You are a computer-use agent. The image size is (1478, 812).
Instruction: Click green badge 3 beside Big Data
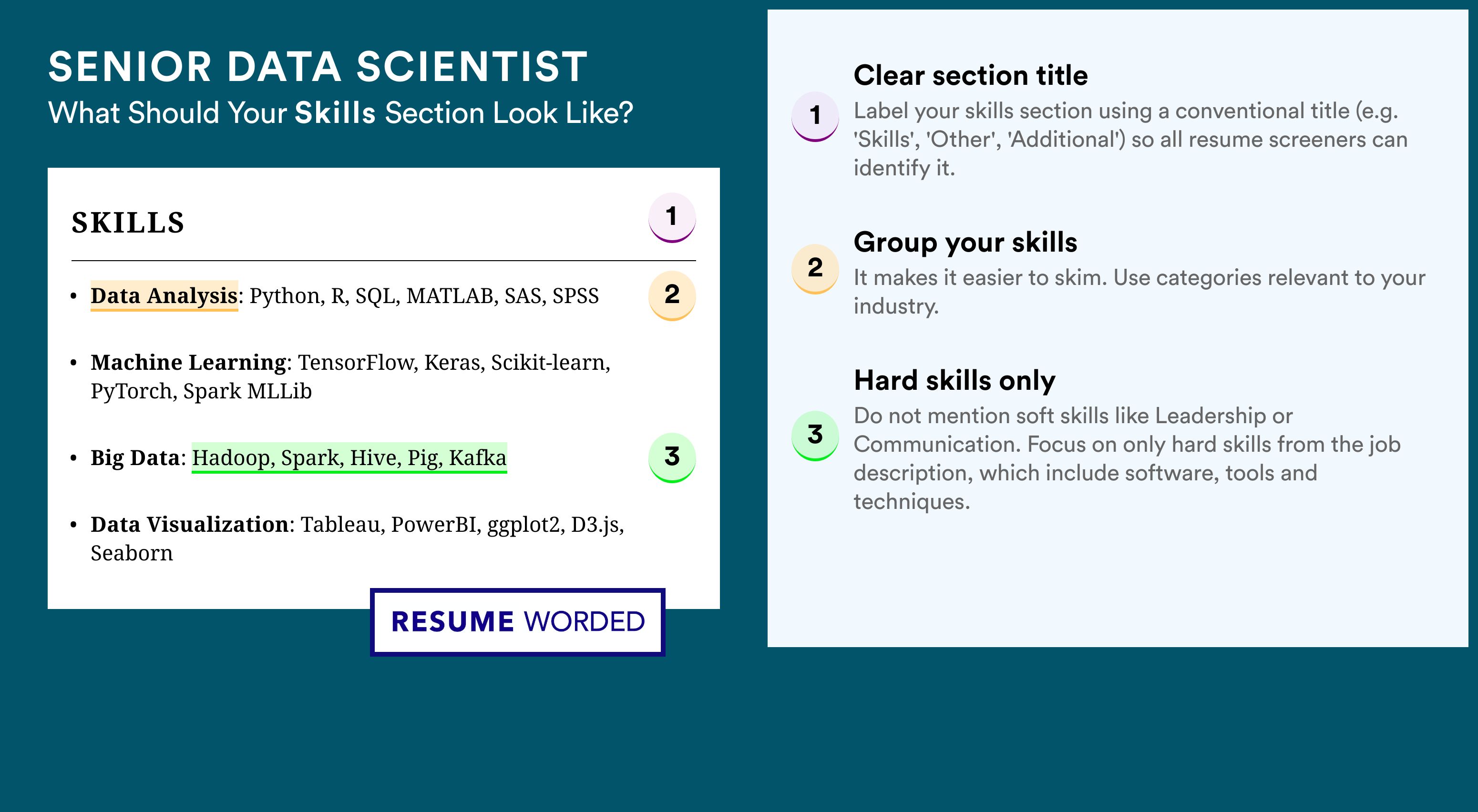pos(672,457)
